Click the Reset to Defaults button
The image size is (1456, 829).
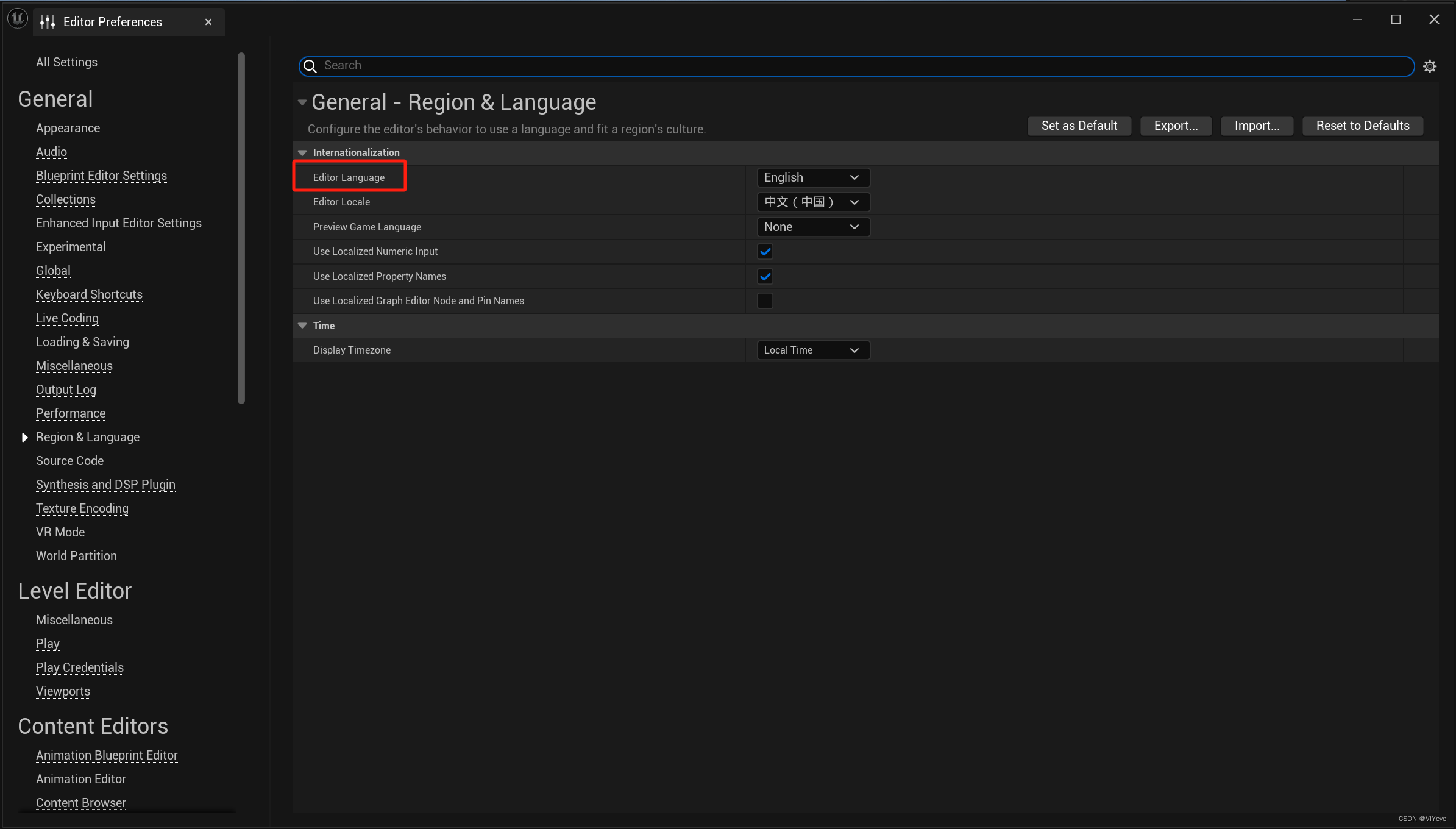1362,126
